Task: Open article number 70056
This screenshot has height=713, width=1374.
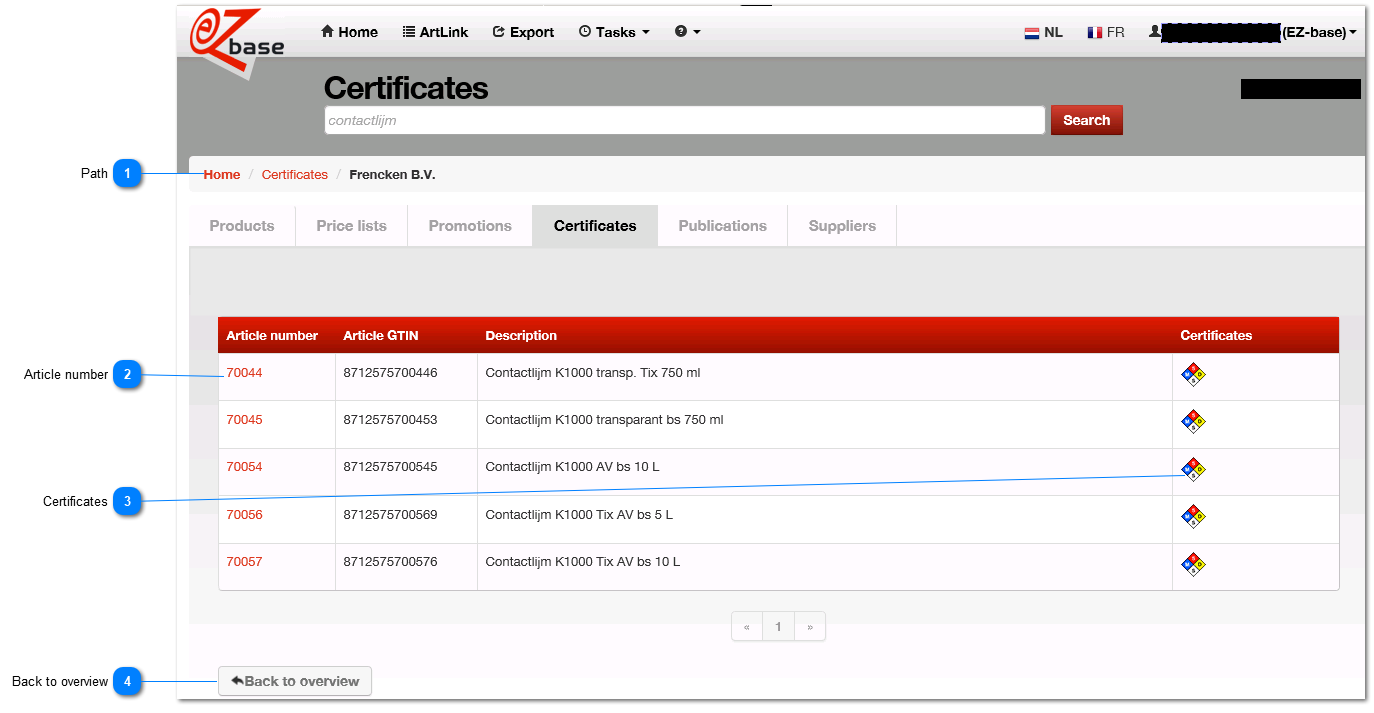Action: pos(244,514)
